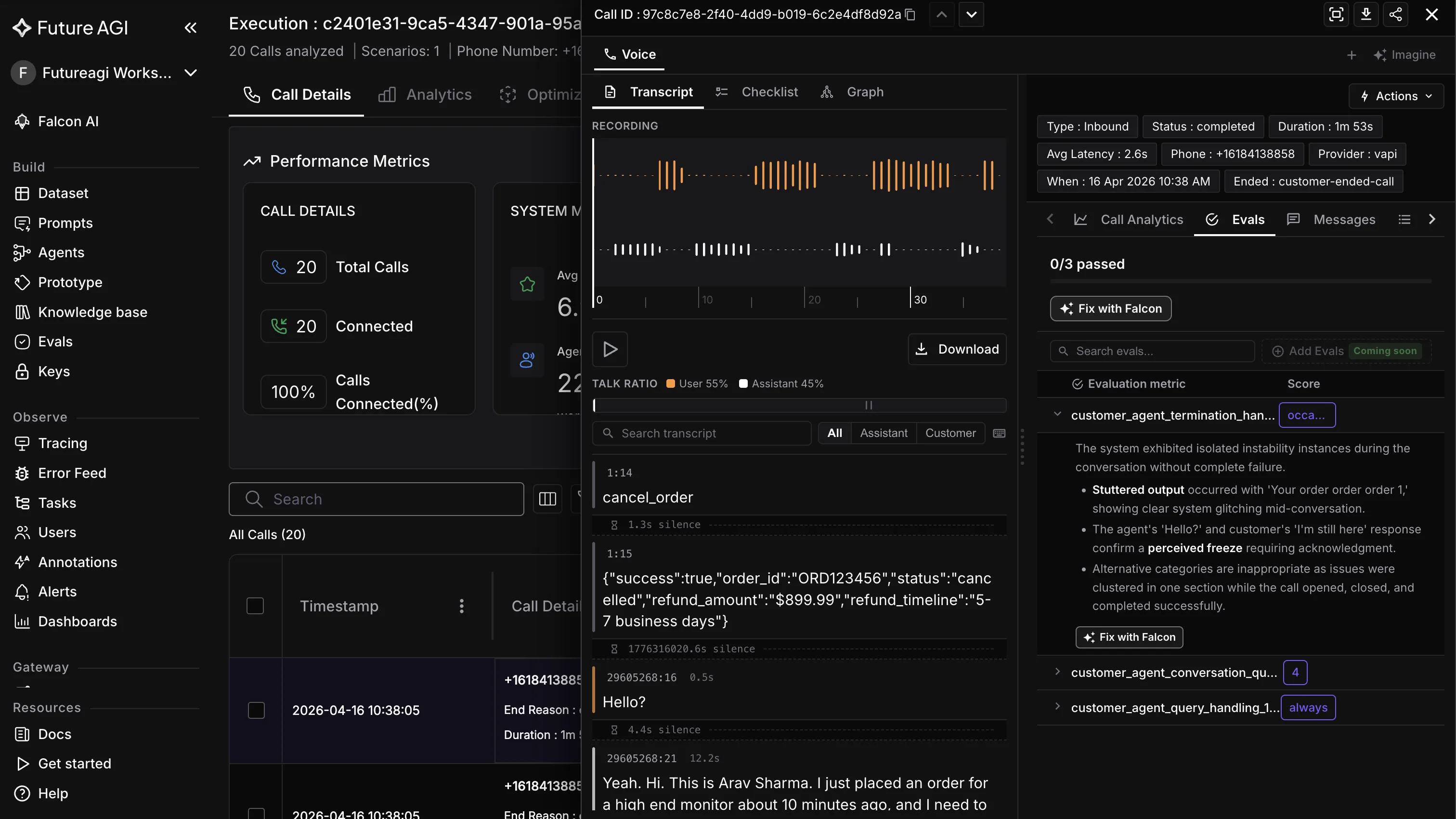Click the share icon in call header

pyautogui.click(x=1395, y=15)
